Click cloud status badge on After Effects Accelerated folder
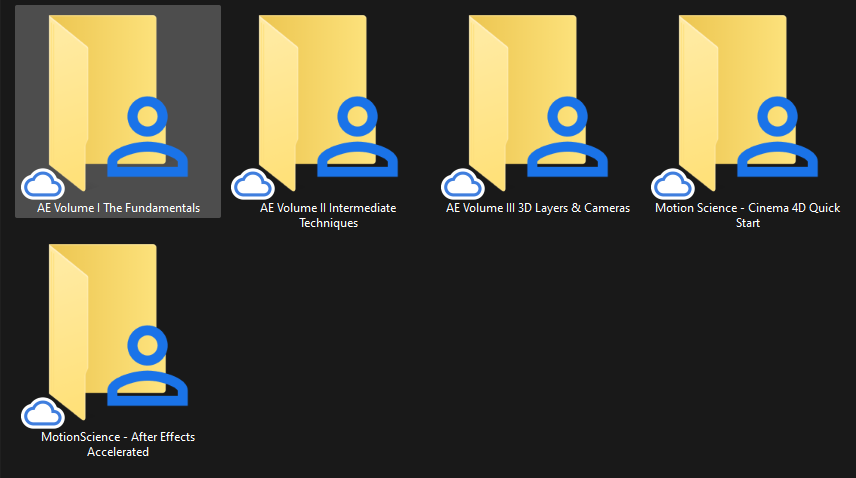The height and width of the screenshot is (478, 856). [x=42, y=413]
